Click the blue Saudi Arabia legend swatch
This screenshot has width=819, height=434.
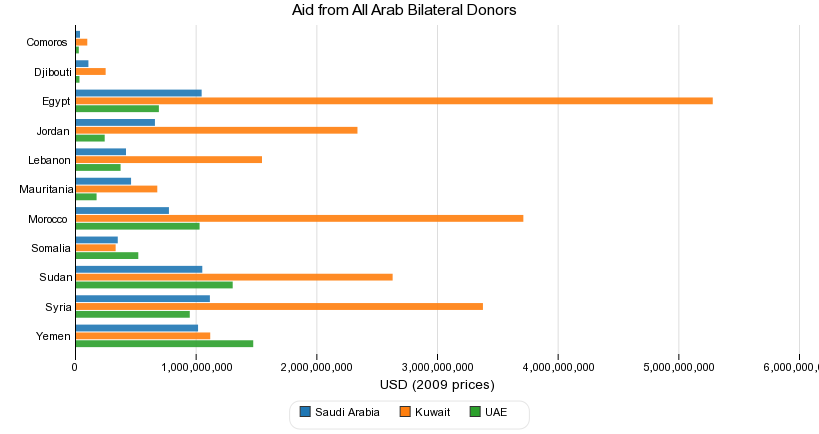(305, 412)
